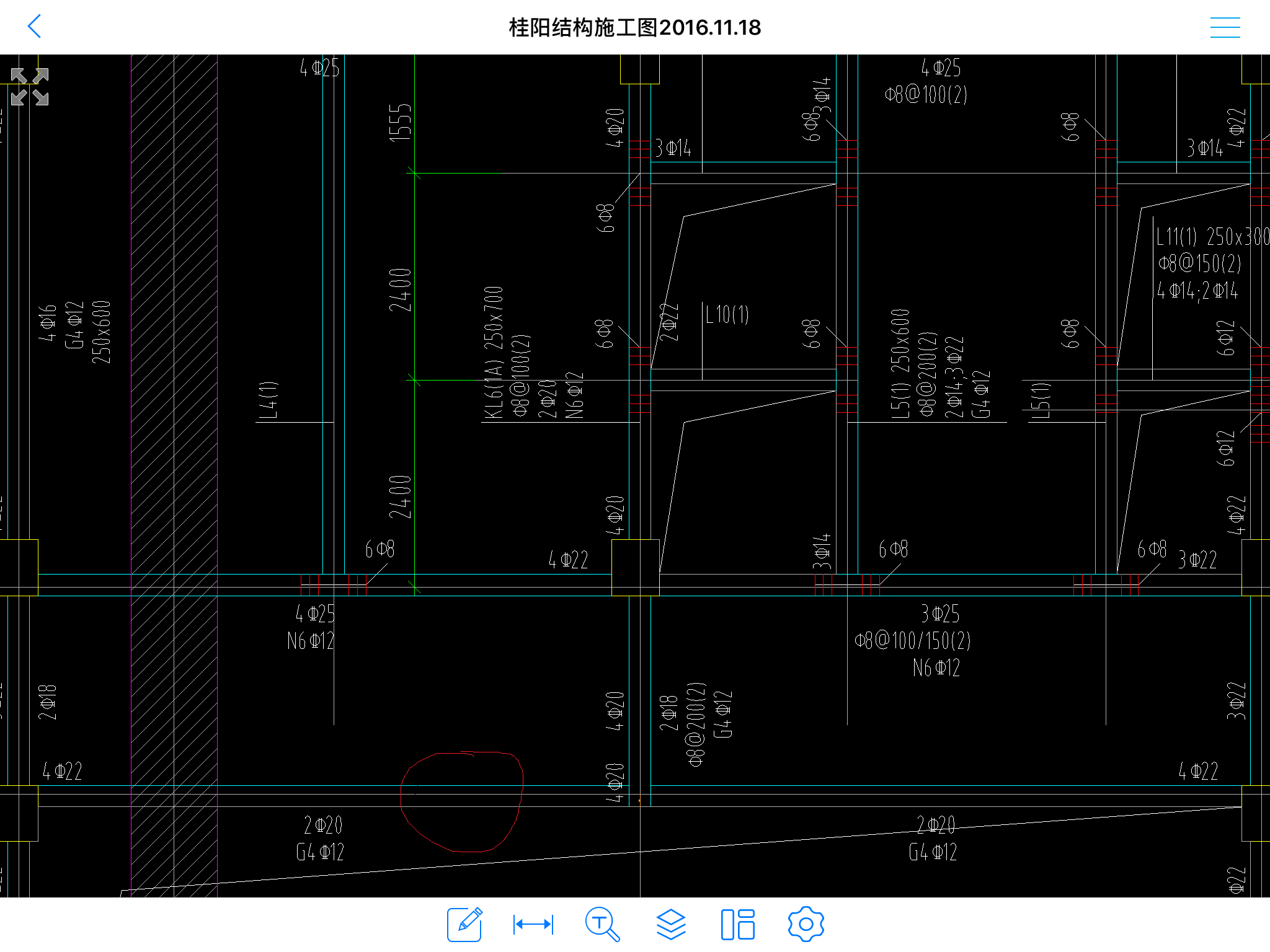
Task: Toggle fullscreen with the expand arrows icon
Action: click(x=30, y=87)
